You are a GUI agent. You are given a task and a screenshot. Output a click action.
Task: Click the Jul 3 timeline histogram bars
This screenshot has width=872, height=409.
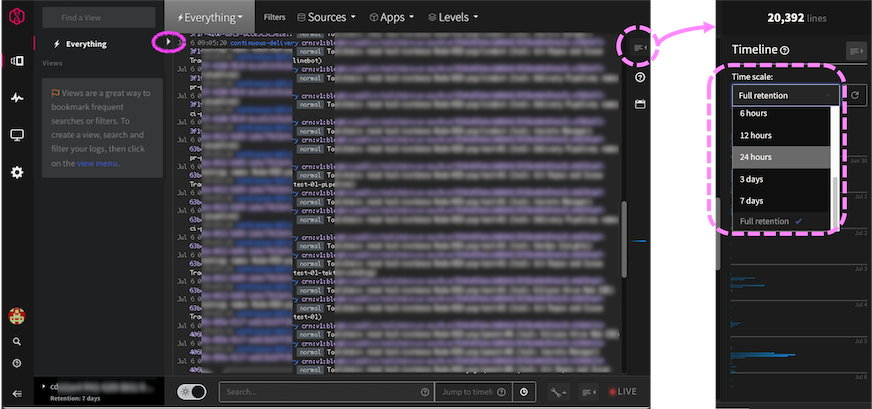[x=748, y=282]
